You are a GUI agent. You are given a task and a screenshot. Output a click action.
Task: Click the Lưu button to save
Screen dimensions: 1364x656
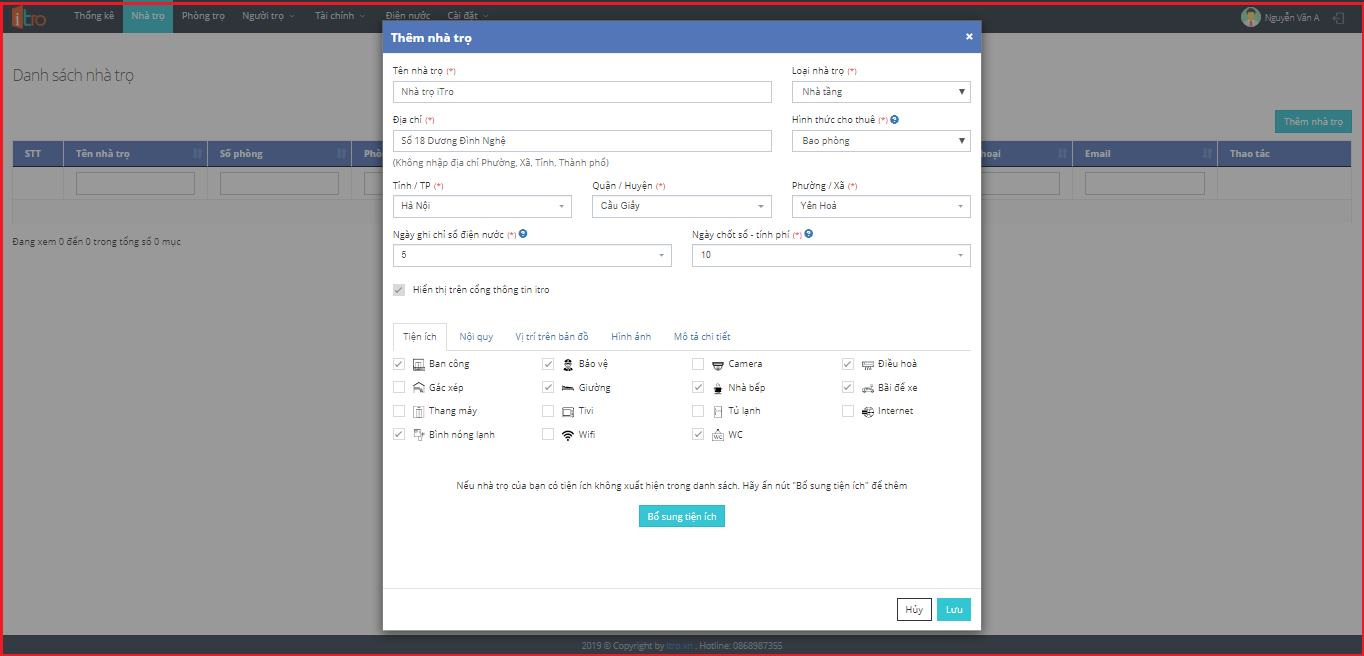[x=953, y=609]
